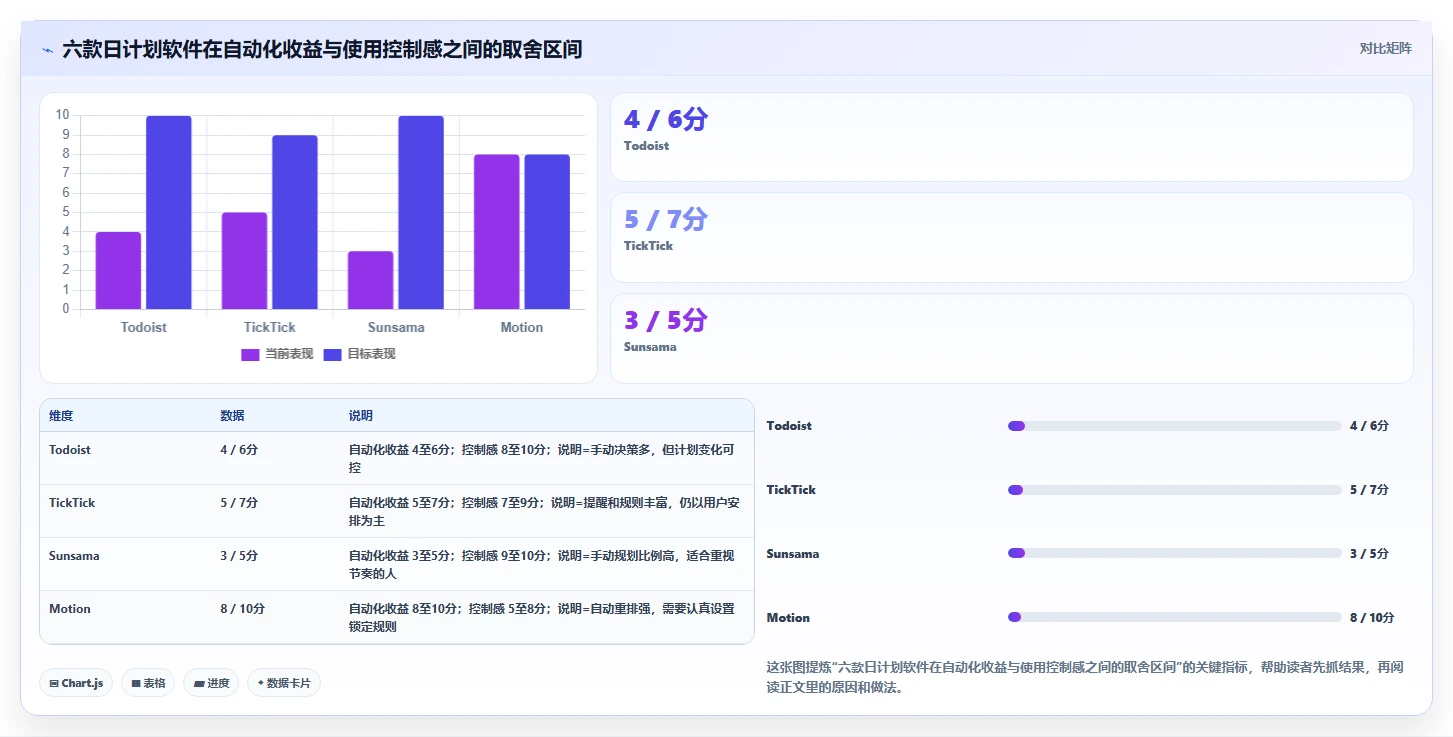Image resolution: width=1453 pixels, height=737 pixels.
Task: Click the 表格 tag chip
Action: click(x=148, y=683)
